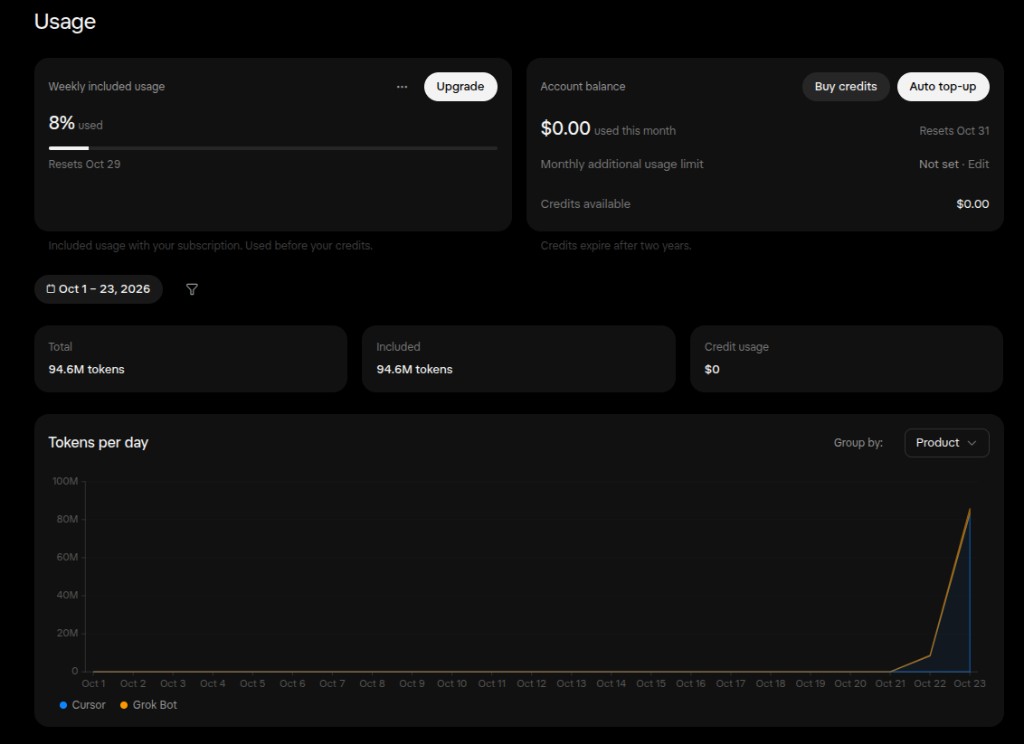This screenshot has width=1024, height=744.
Task: Click the Credits expire after two years note
Action: [616, 246]
